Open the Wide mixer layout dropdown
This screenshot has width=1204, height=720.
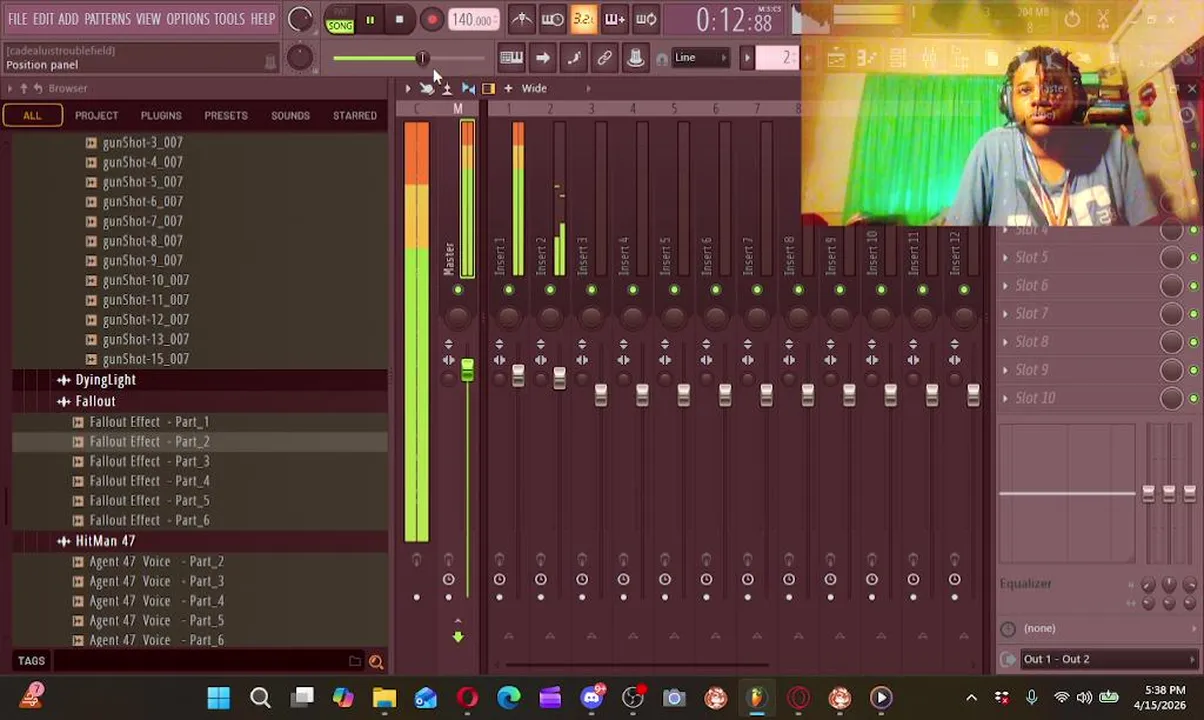[x=534, y=89]
